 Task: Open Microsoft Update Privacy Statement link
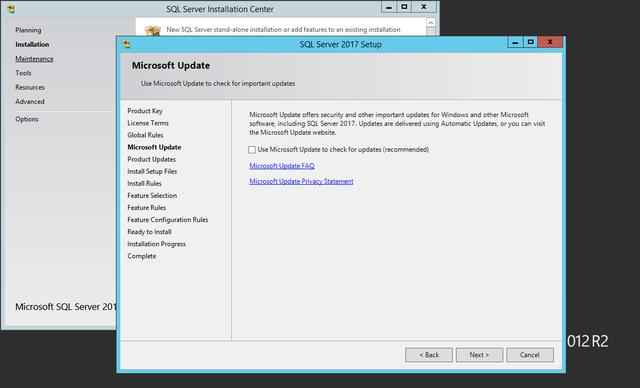coord(301,181)
